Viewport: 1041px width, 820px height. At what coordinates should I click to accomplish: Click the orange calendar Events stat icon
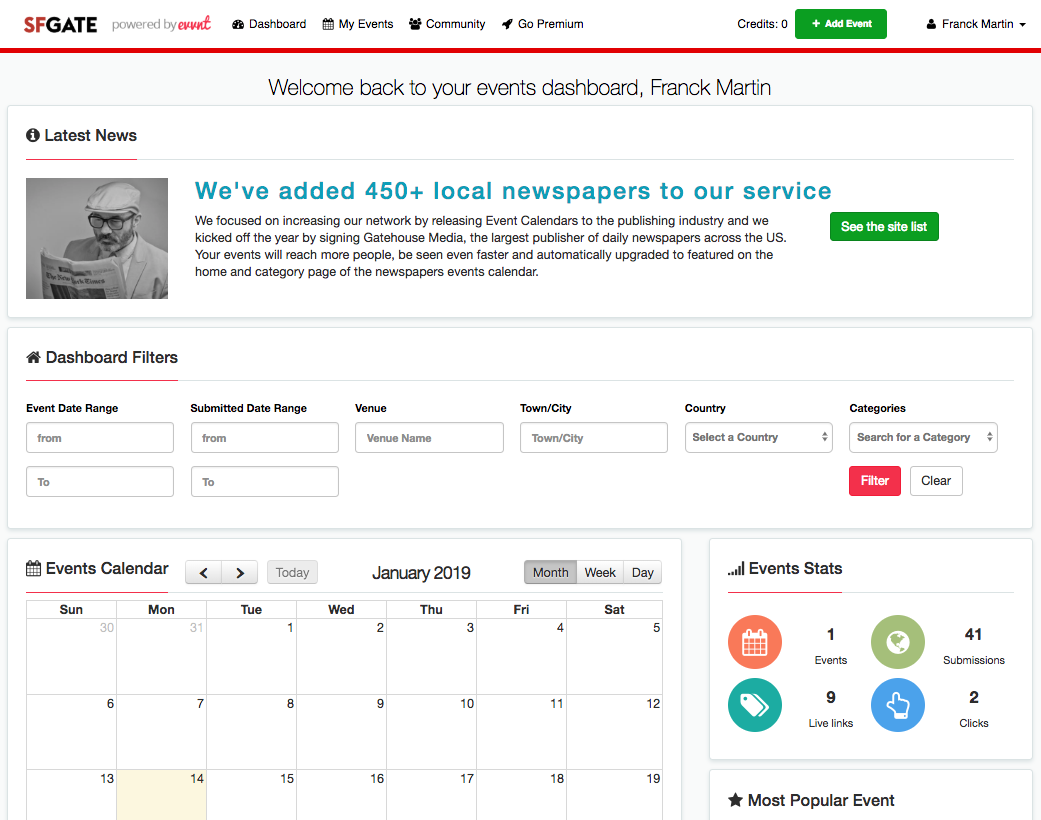pyautogui.click(x=755, y=642)
